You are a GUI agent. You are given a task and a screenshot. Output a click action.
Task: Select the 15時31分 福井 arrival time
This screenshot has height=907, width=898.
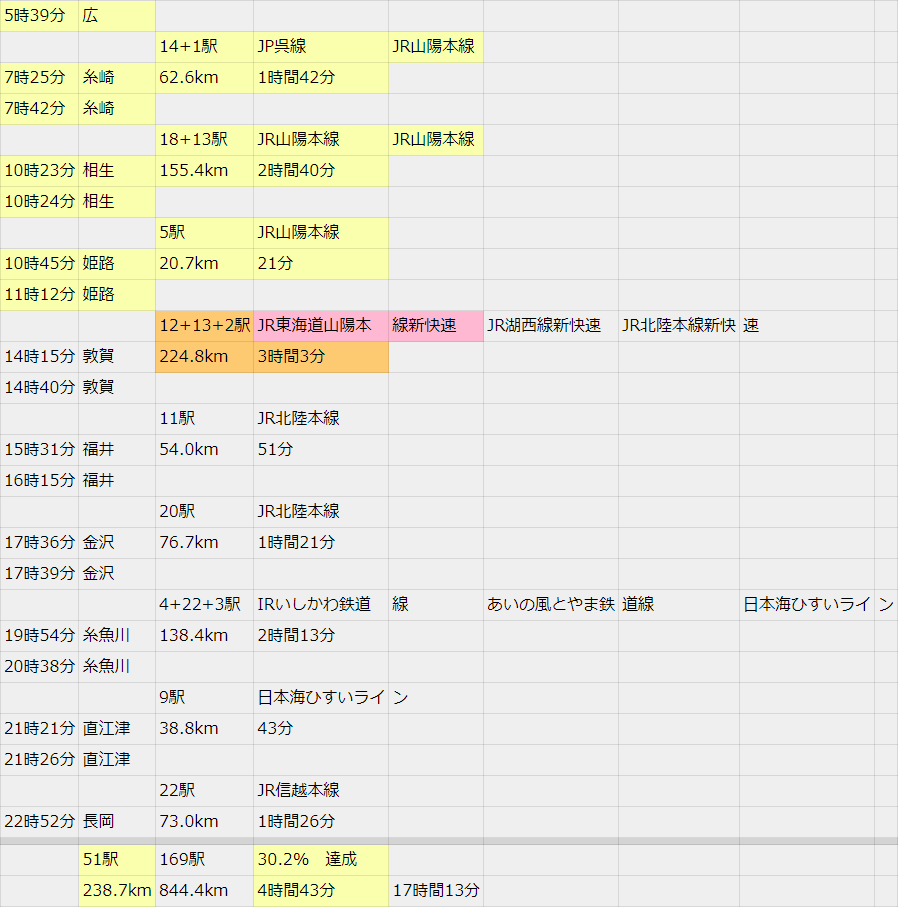[39, 450]
